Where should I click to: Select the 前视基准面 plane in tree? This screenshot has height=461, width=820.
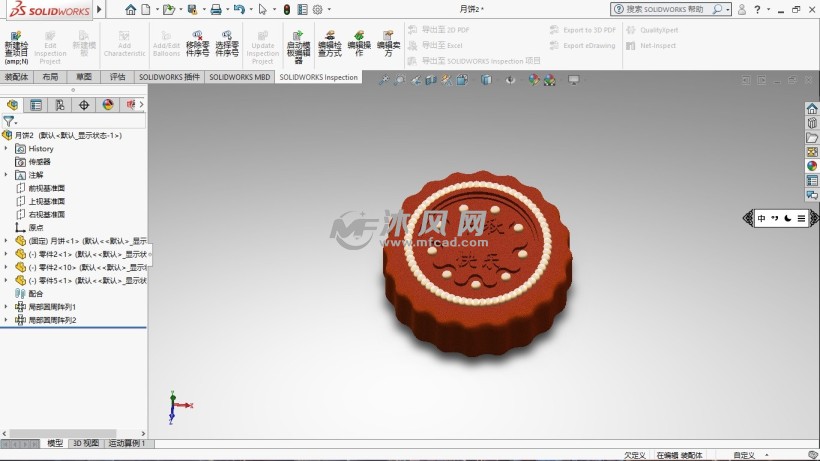point(46,188)
